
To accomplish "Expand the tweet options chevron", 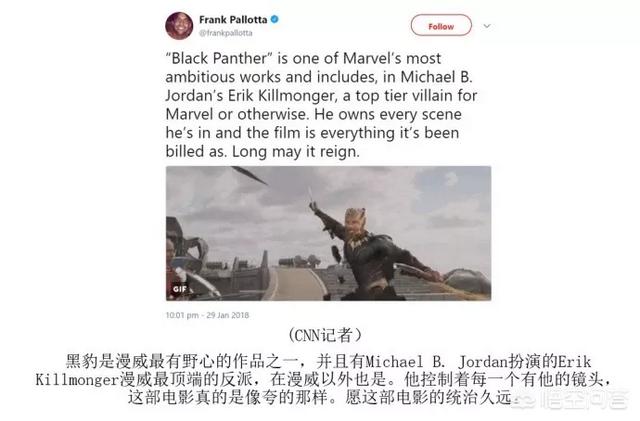I will pos(487,26).
